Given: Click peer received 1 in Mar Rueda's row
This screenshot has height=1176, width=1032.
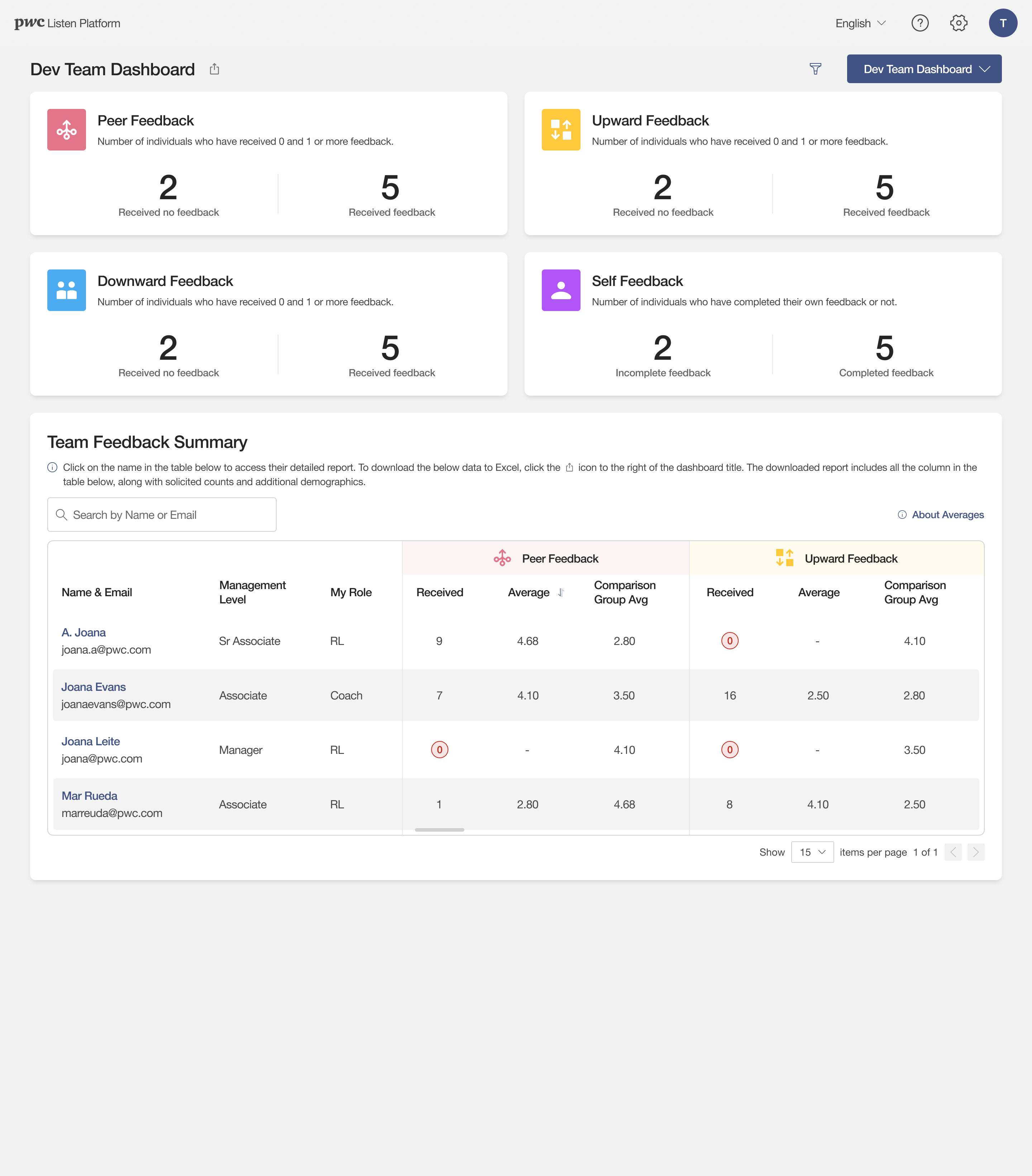Looking at the screenshot, I should [439, 804].
